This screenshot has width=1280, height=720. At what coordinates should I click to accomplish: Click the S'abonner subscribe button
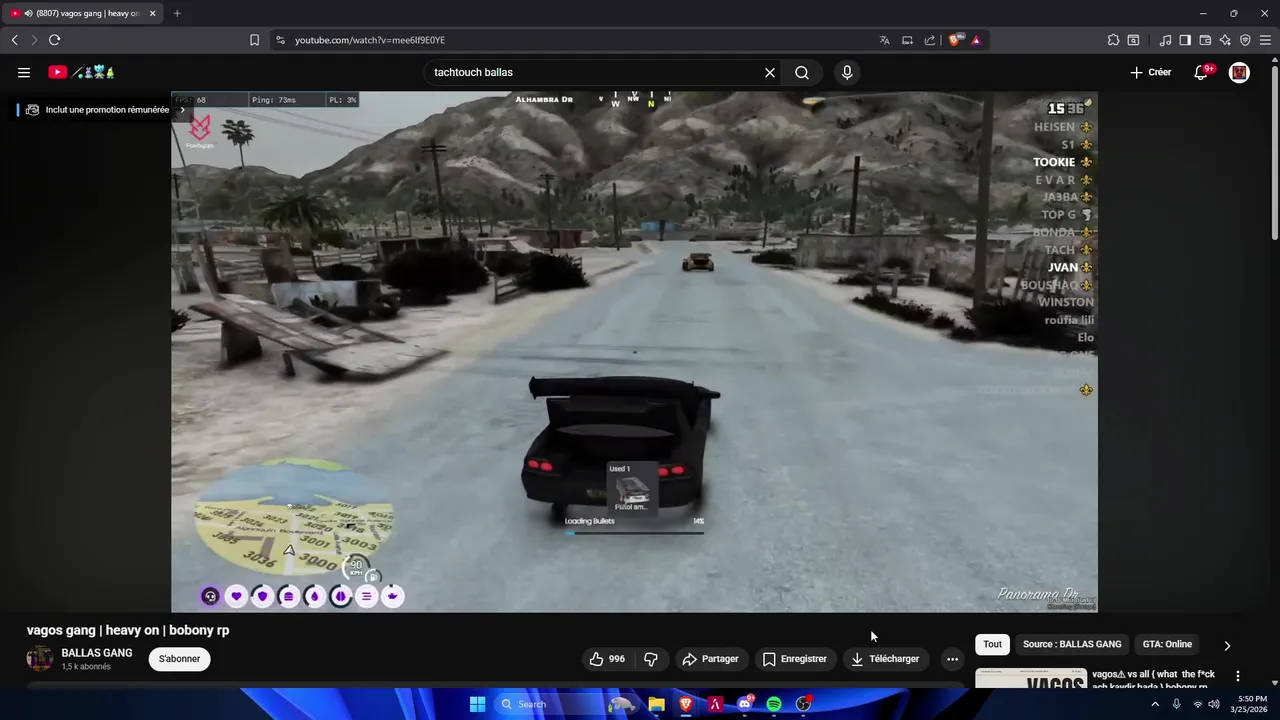click(x=179, y=659)
